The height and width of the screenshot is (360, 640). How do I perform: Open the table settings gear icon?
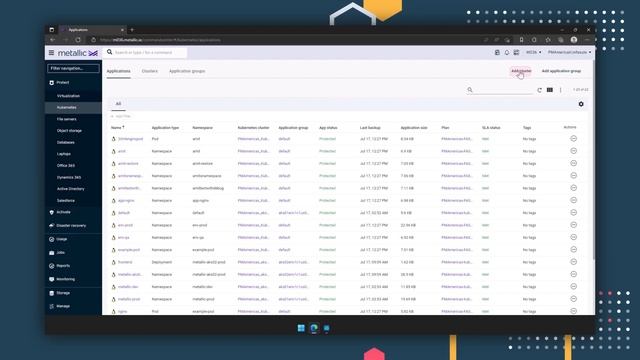pos(581,104)
